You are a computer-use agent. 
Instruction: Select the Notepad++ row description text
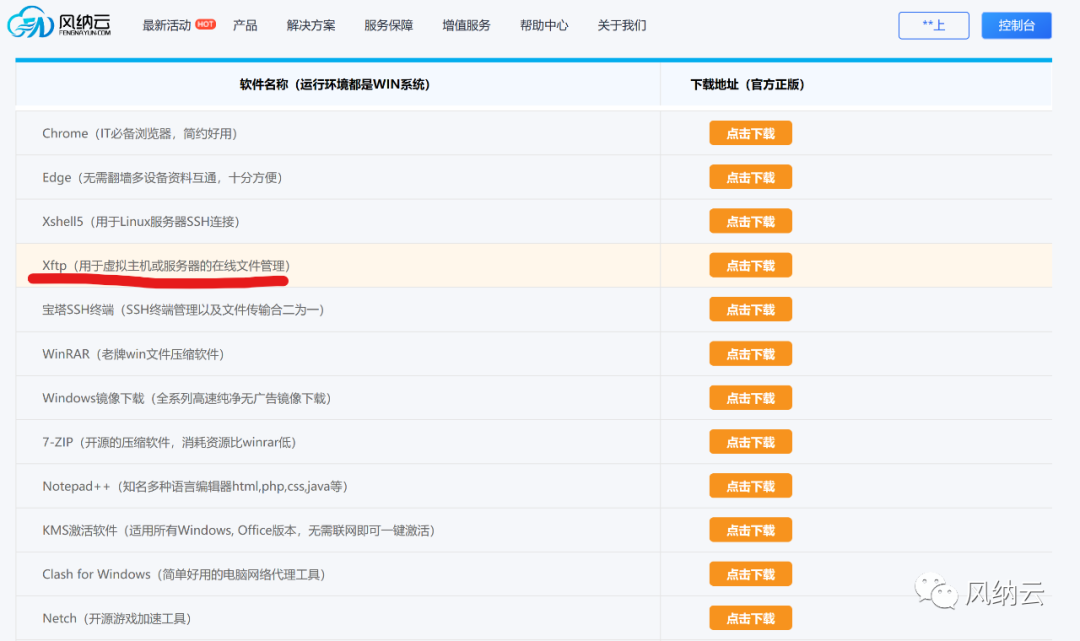(195, 486)
